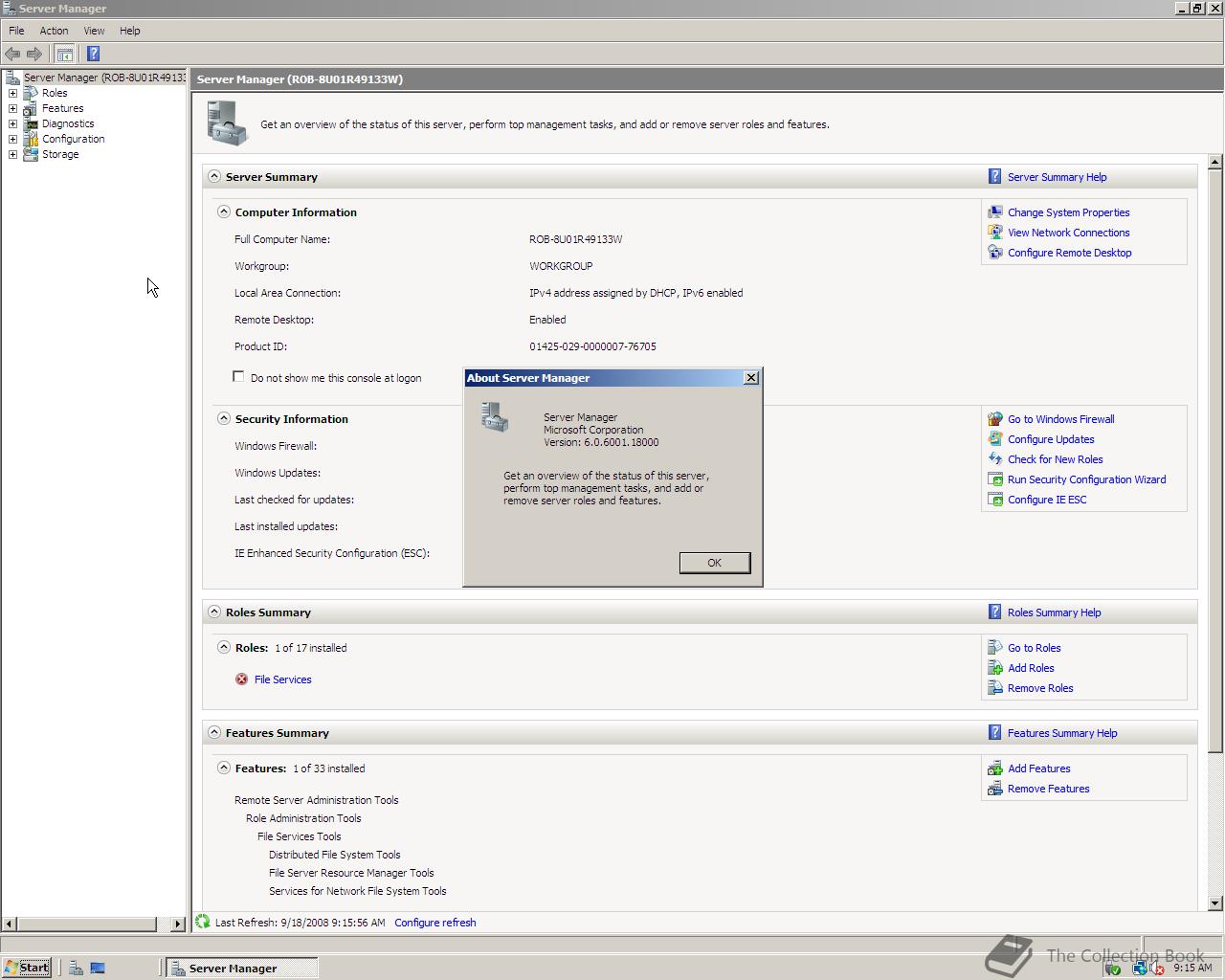Collapse the Features installed subsection
Image resolution: width=1225 pixels, height=980 pixels.
pos(223,768)
